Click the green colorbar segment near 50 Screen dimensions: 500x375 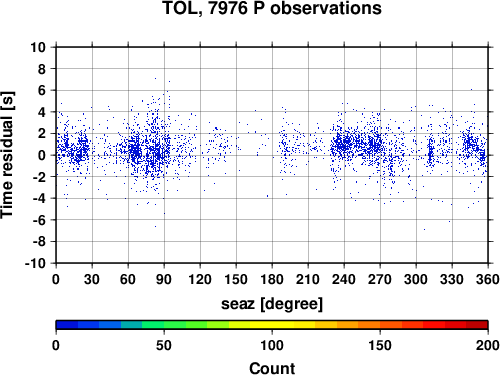coord(164,325)
